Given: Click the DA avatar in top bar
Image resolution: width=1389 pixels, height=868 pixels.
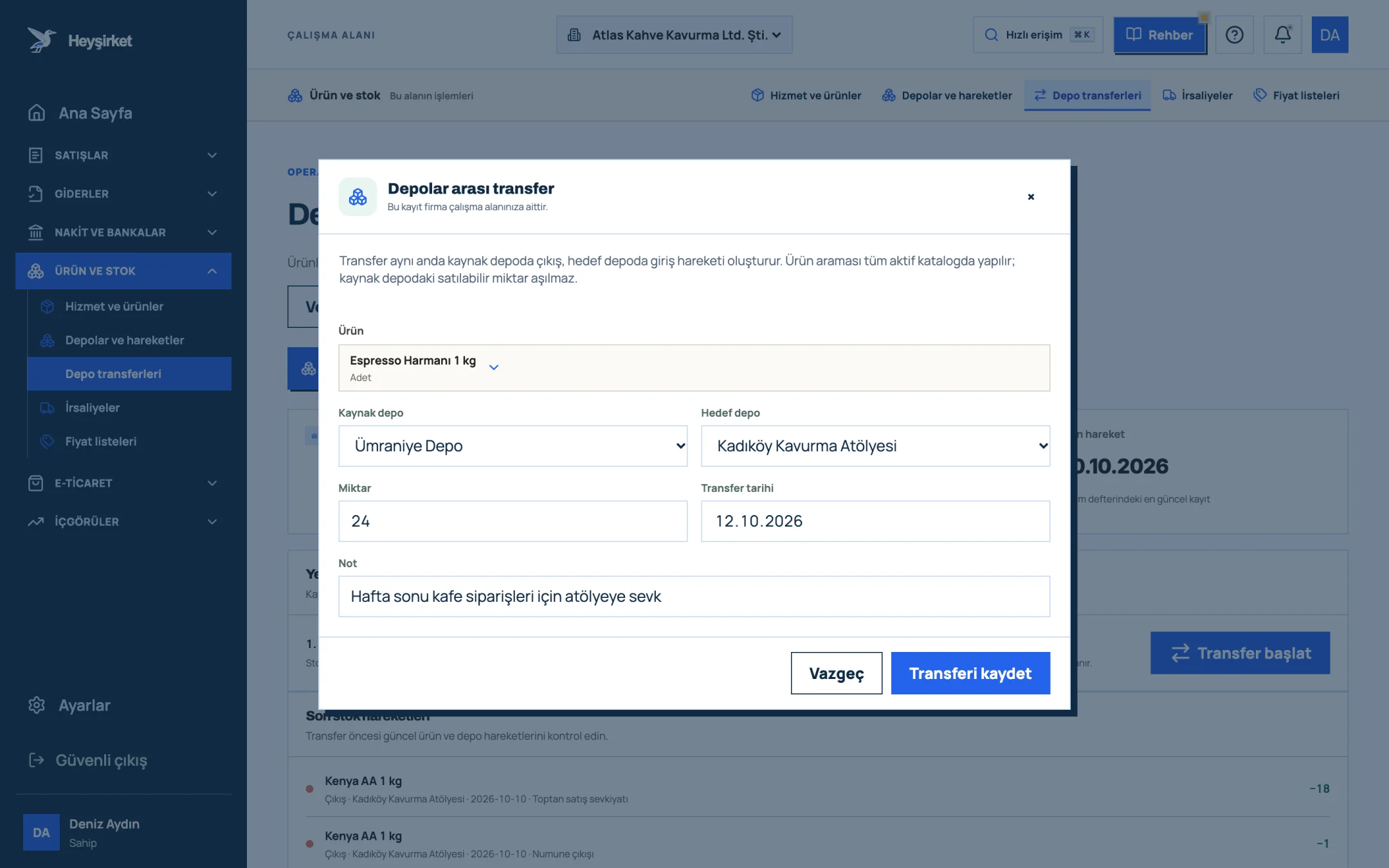Looking at the screenshot, I should tap(1330, 35).
